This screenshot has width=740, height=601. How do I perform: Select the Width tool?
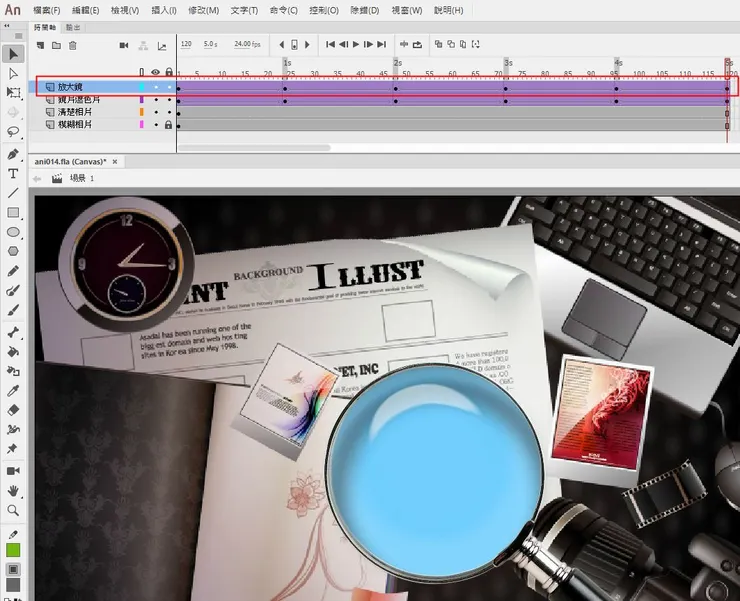[x=13, y=429]
